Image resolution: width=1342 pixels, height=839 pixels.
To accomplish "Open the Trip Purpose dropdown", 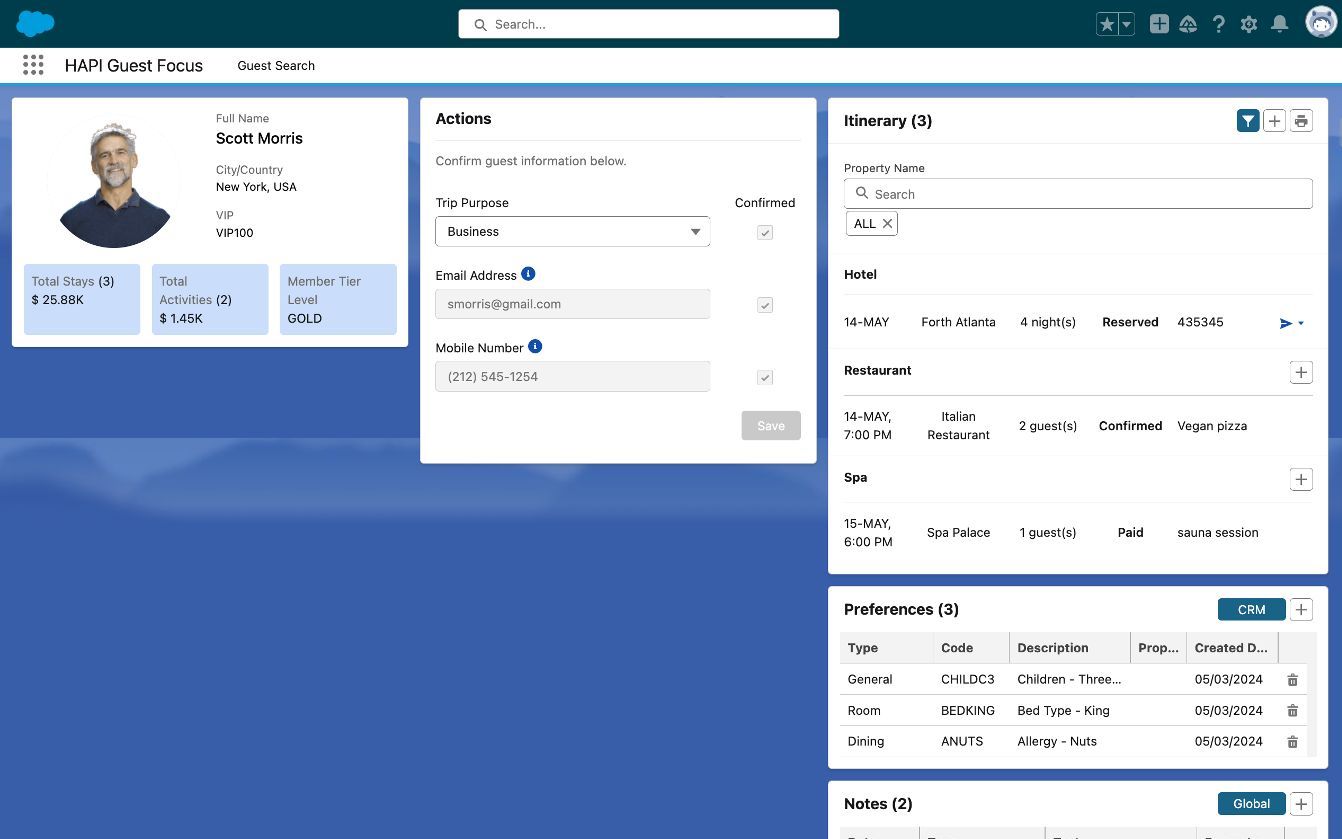I will point(572,232).
